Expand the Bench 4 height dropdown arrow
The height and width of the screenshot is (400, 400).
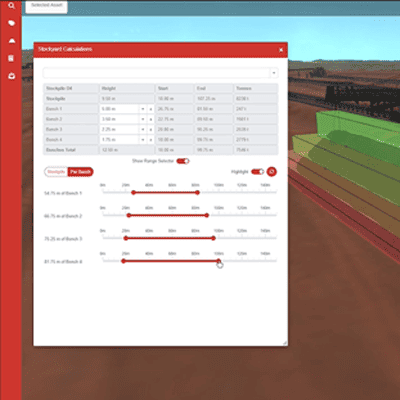143,140
